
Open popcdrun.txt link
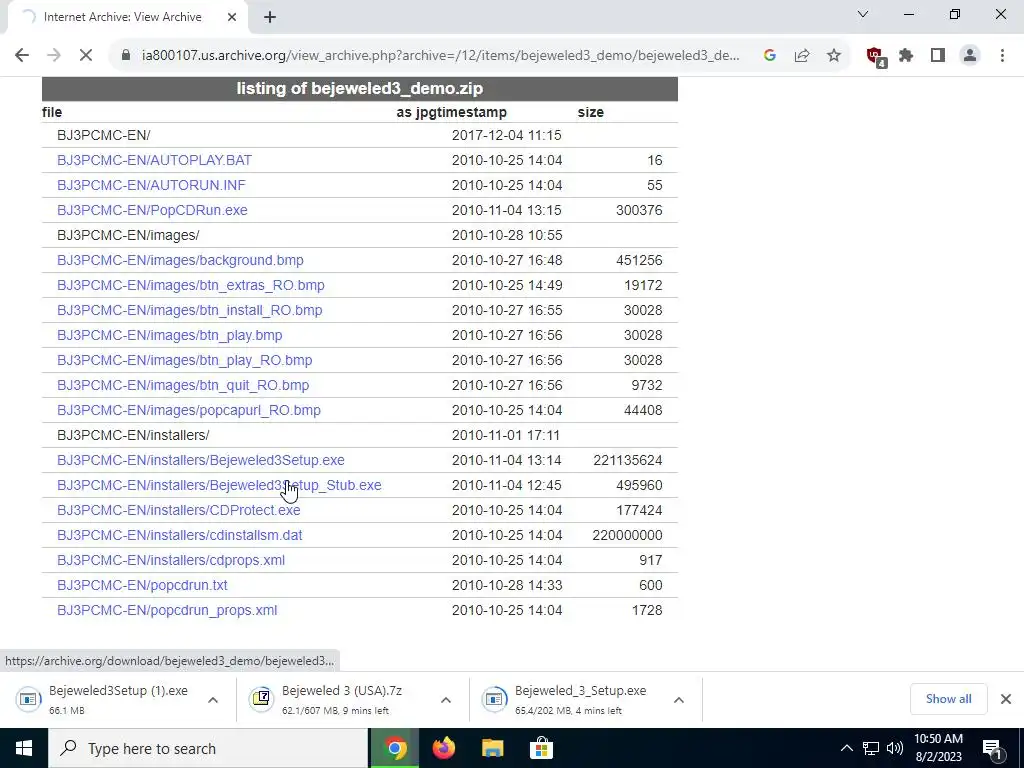pyautogui.click(x=142, y=585)
